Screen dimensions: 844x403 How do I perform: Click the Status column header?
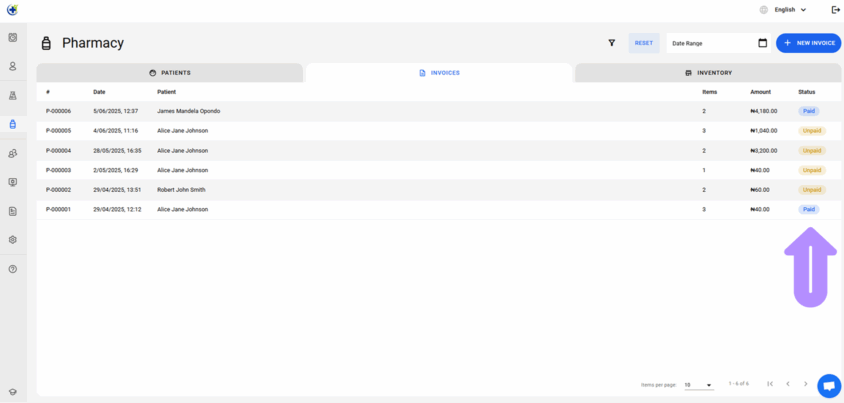click(x=806, y=92)
